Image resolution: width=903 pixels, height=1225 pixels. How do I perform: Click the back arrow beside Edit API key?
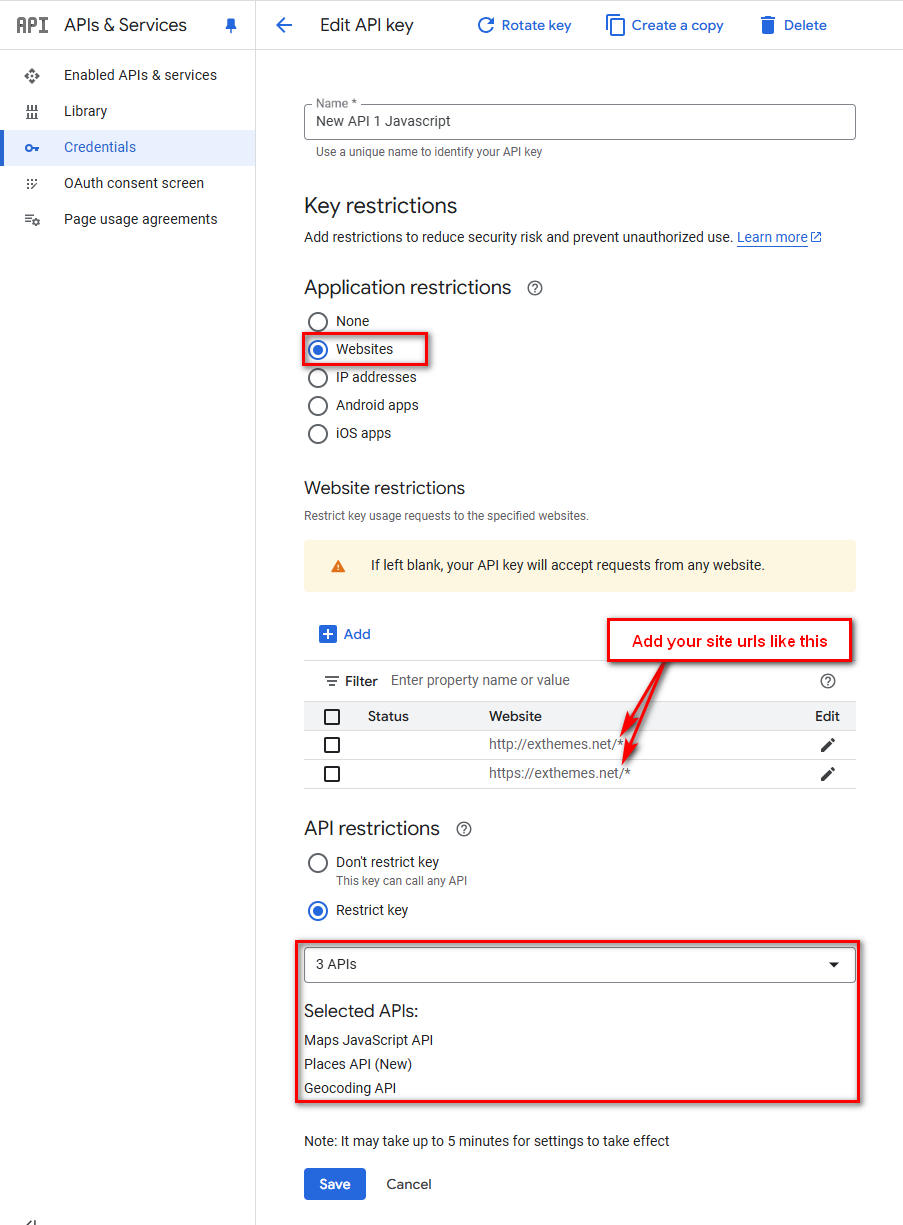click(x=284, y=25)
